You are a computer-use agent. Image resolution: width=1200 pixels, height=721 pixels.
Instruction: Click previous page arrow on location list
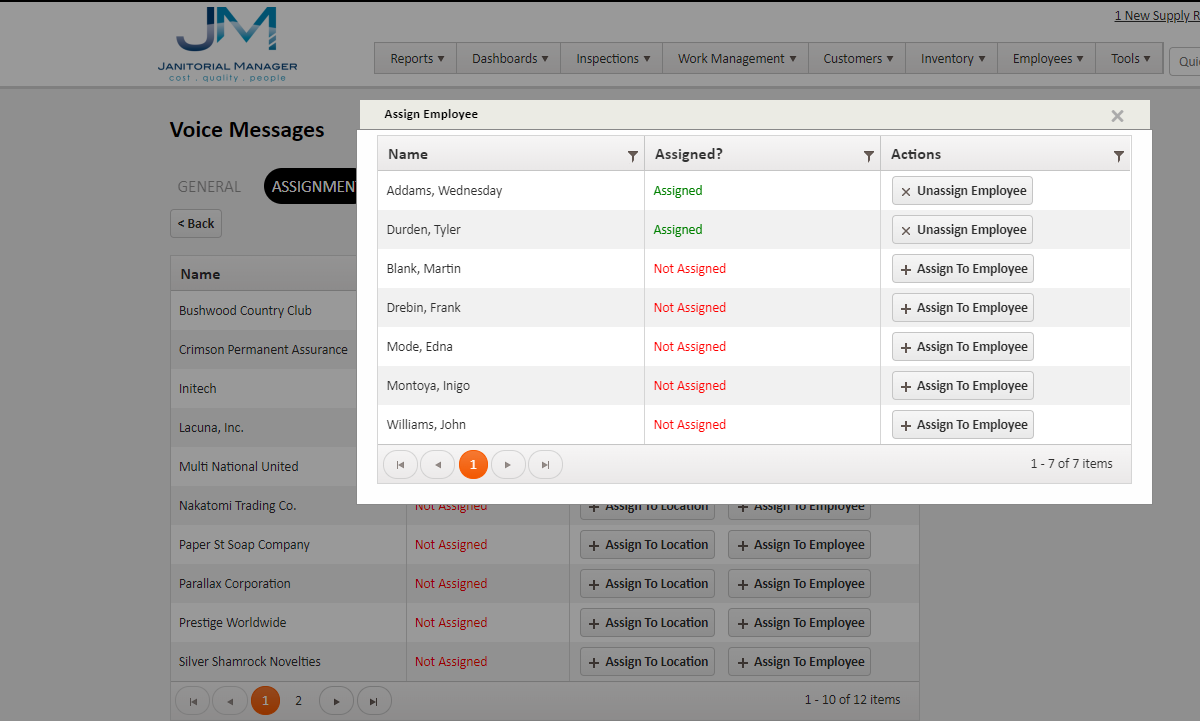pyautogui.click(x=229, y=700)
